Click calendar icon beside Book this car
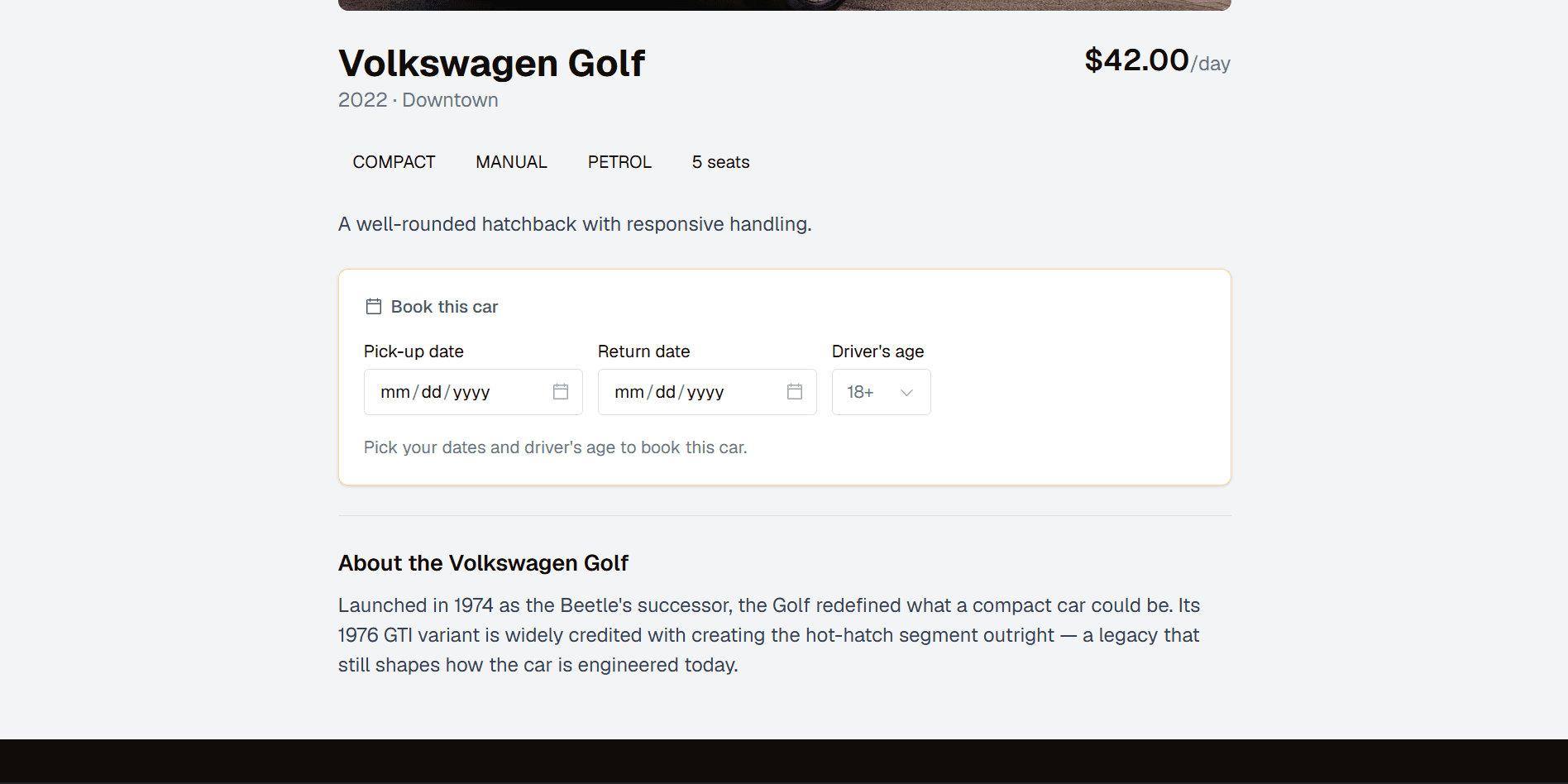Screen dimensions: 1568x784 coord(374,307)
